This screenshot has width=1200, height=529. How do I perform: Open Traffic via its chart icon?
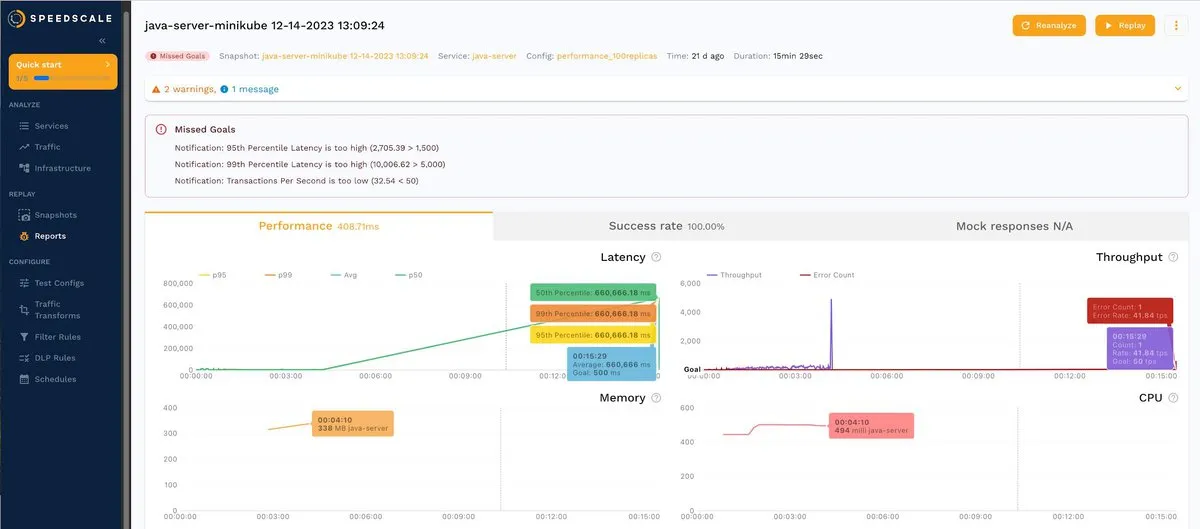(x=24, y=147)
